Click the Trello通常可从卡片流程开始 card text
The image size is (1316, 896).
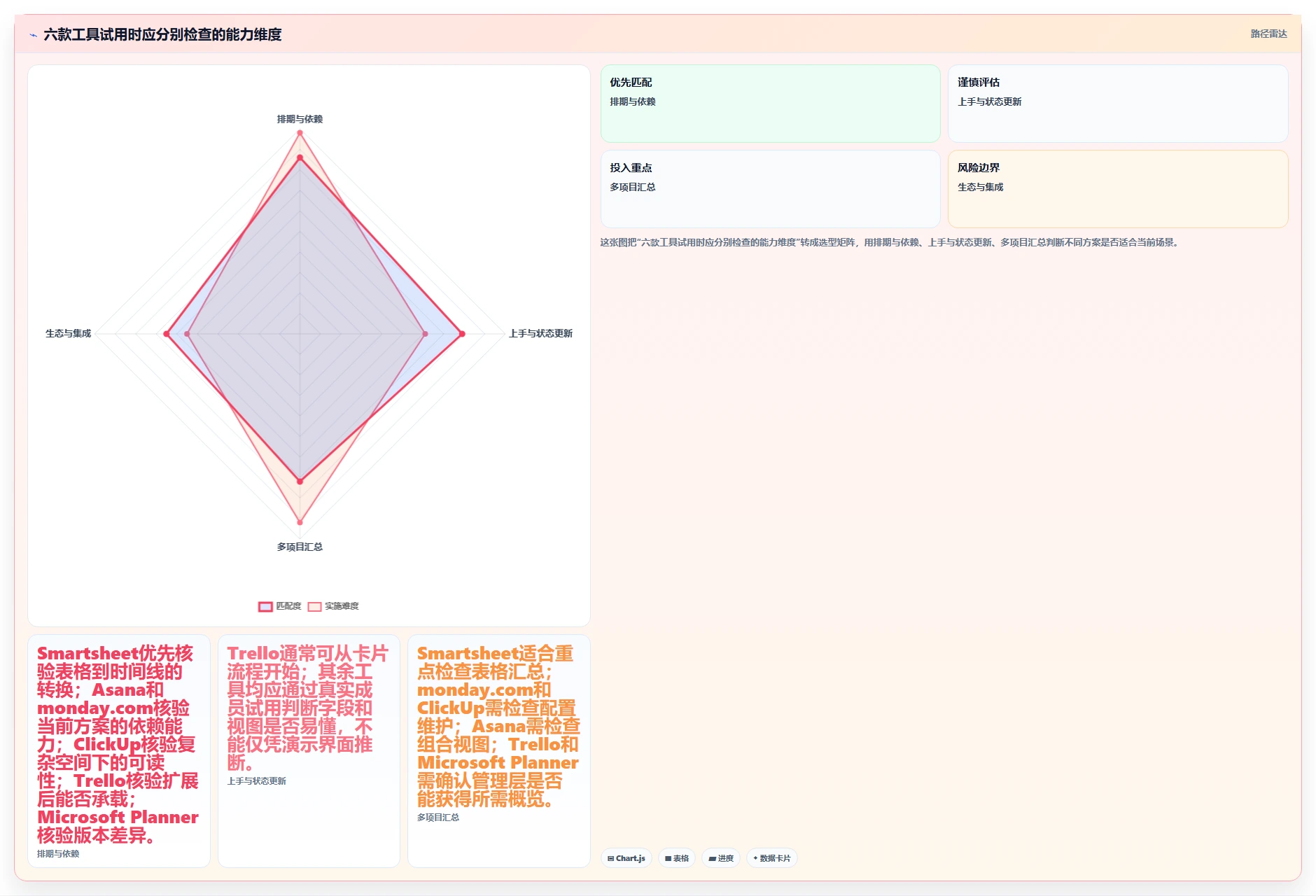308,708
